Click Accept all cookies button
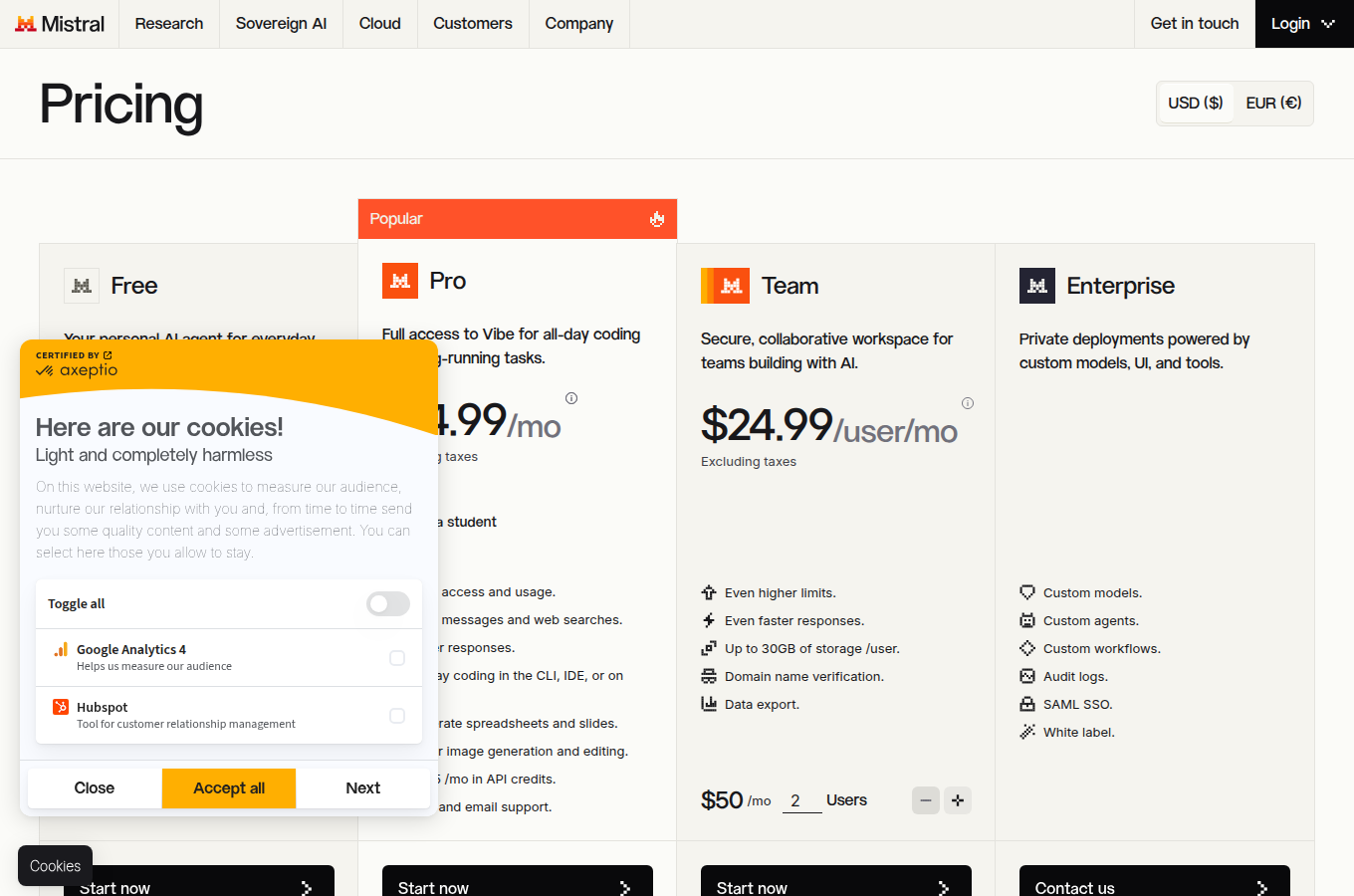1354x896 pixels. [x=229, y=788]
